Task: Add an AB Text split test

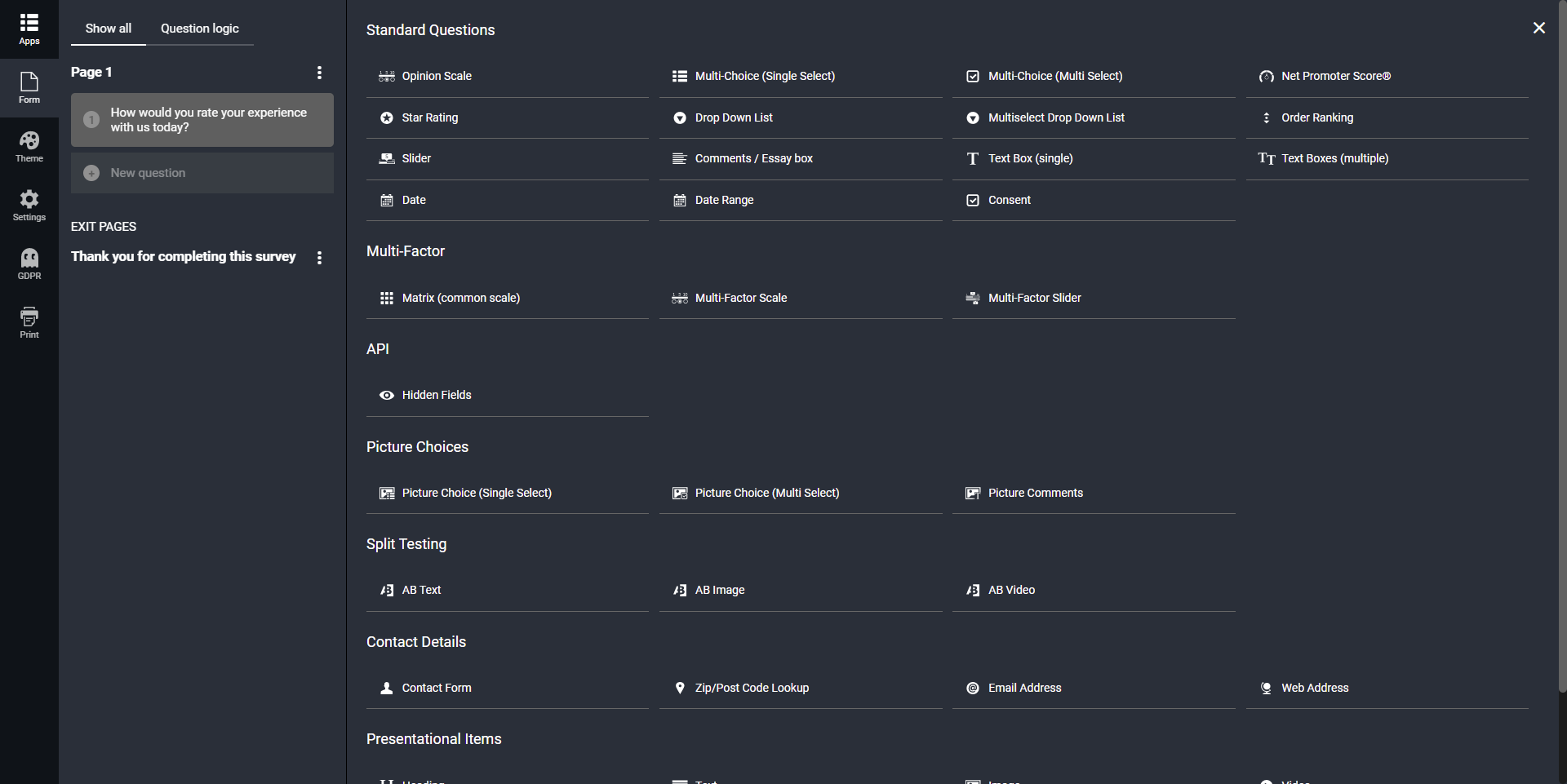Action: (x=508, y=590)
